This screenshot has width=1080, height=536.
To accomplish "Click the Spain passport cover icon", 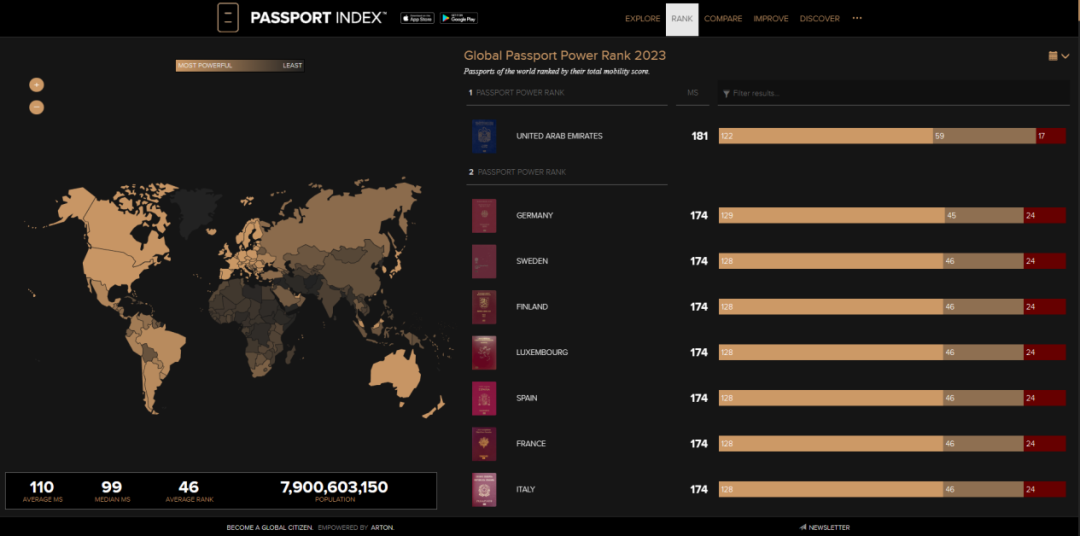I will pos(484,398).
